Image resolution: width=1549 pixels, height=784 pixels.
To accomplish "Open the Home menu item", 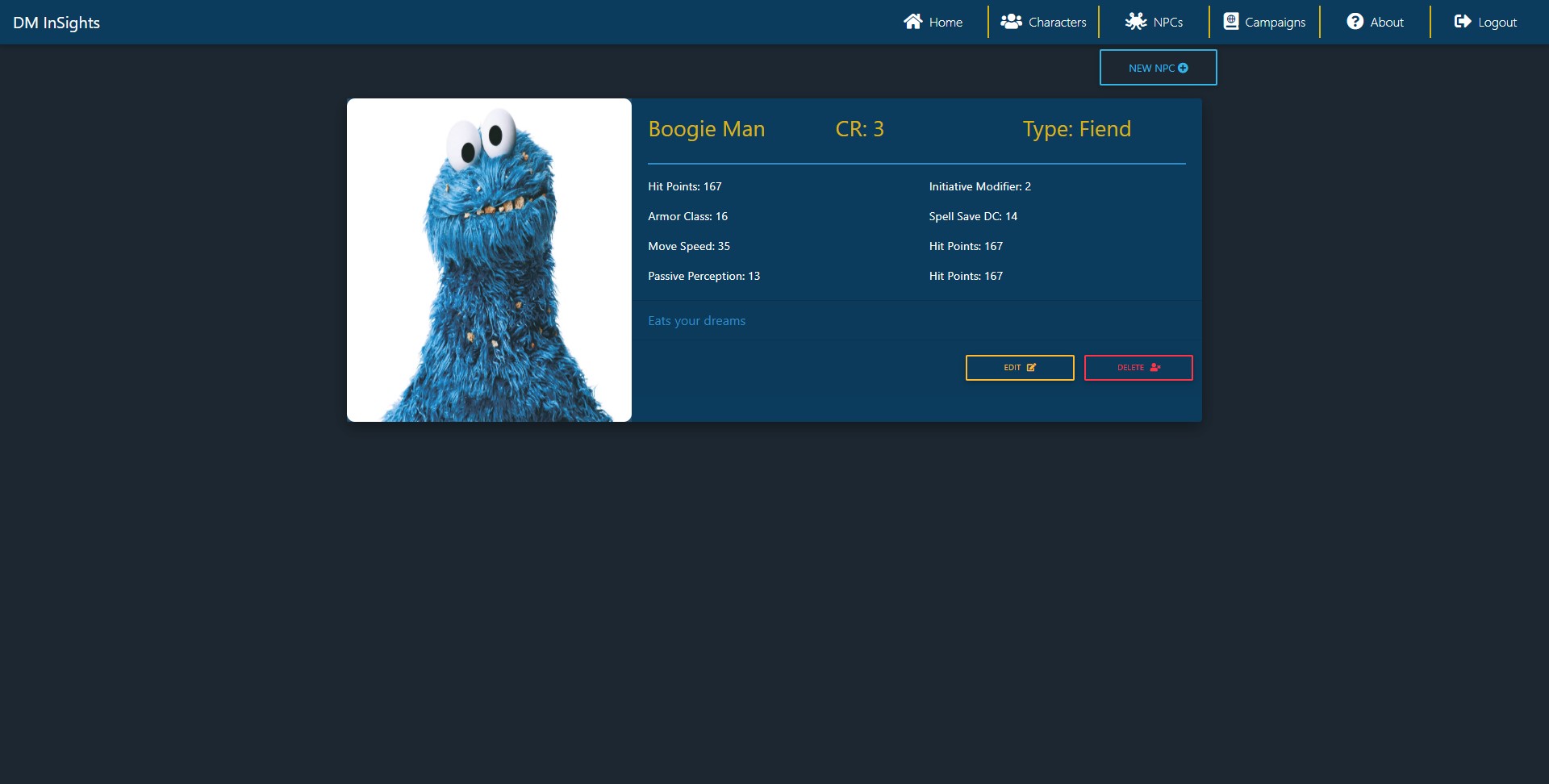I will [x=933, y=22].
